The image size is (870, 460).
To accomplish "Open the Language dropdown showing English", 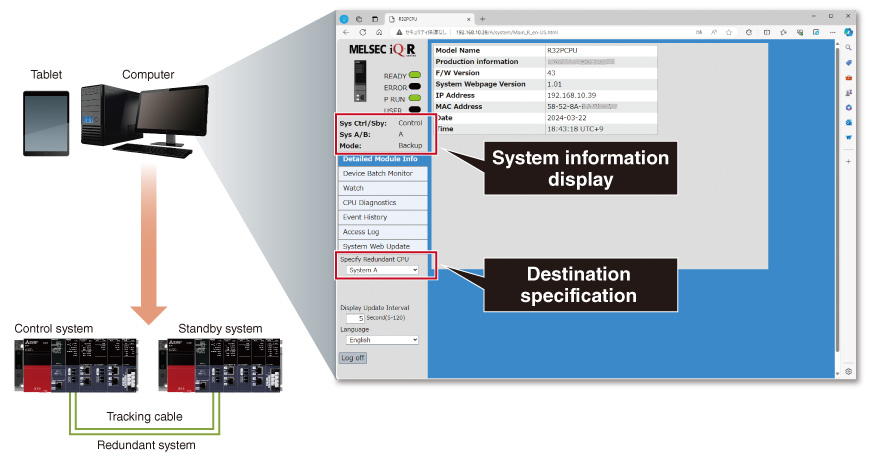I will point(382,340).
